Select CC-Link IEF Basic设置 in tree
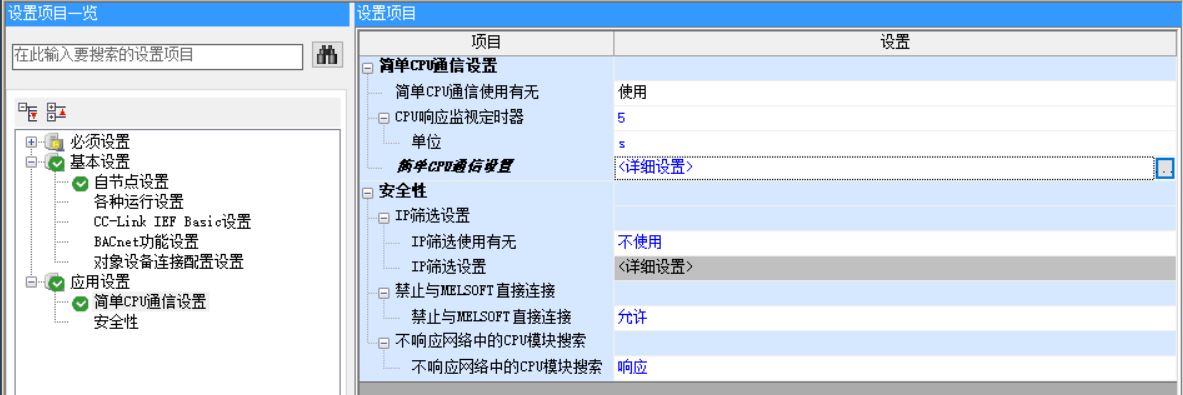Viewport: 1183px width, 395px height. 172,222
